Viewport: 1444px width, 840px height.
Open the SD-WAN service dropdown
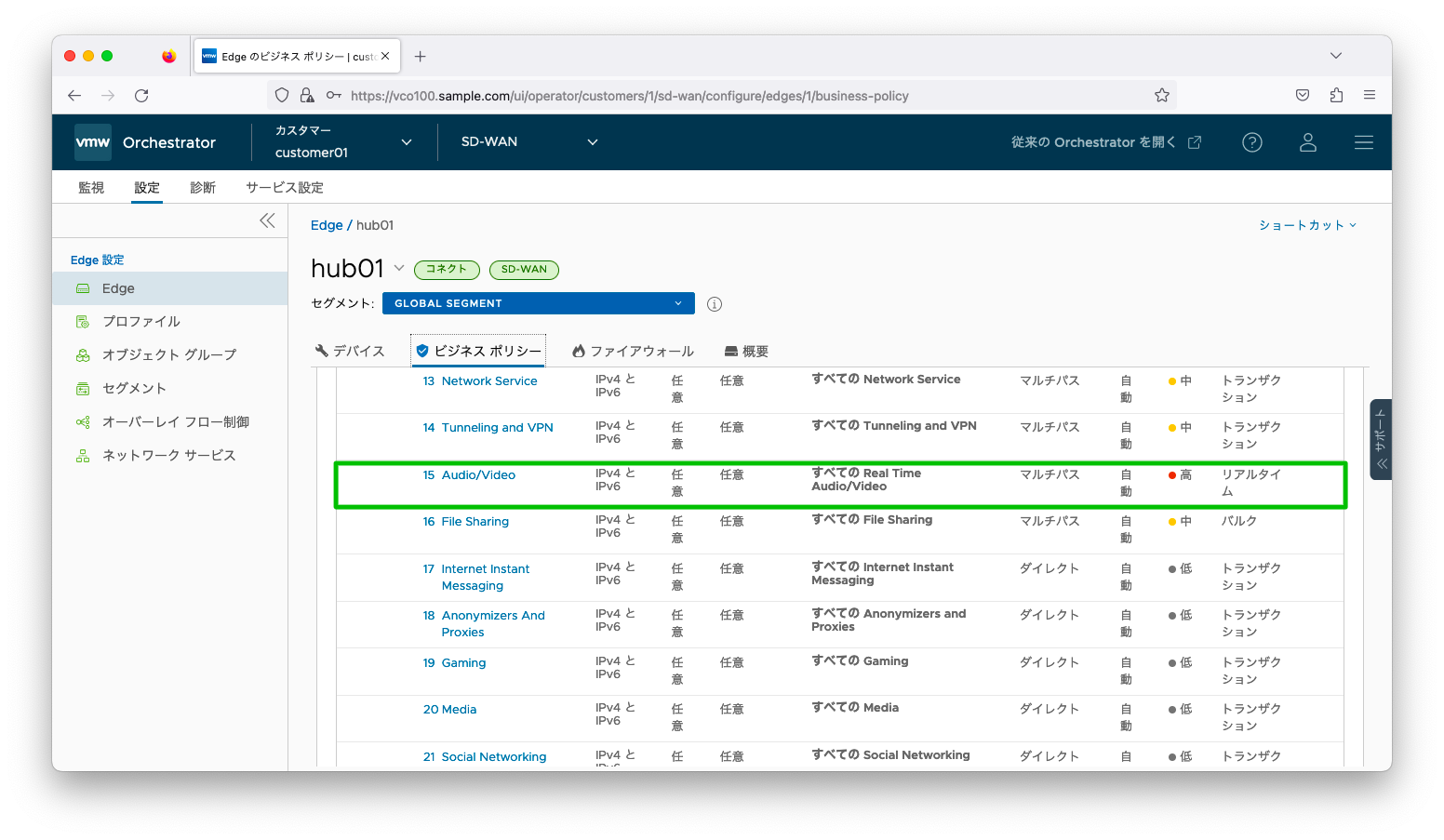[x=529, y=142]
